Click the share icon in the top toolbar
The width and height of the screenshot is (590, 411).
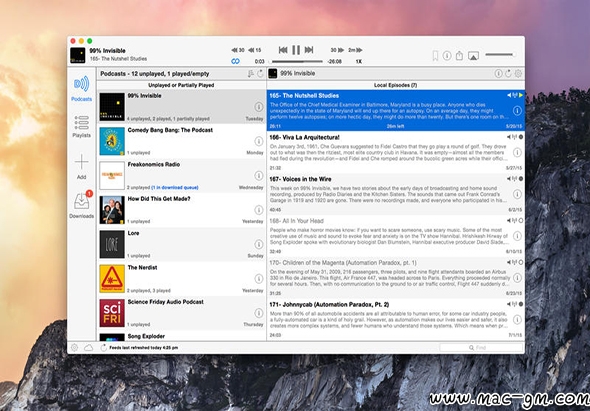point(459,56)
